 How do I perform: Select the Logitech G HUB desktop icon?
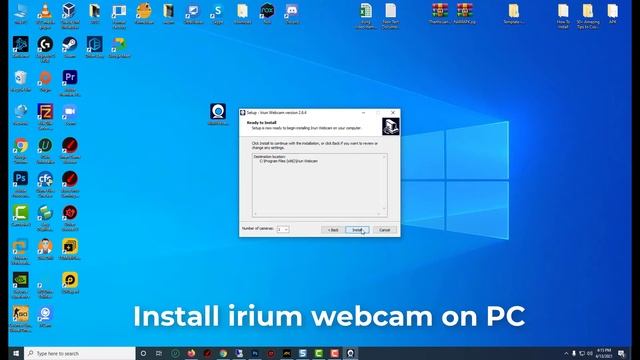[45, 49]
